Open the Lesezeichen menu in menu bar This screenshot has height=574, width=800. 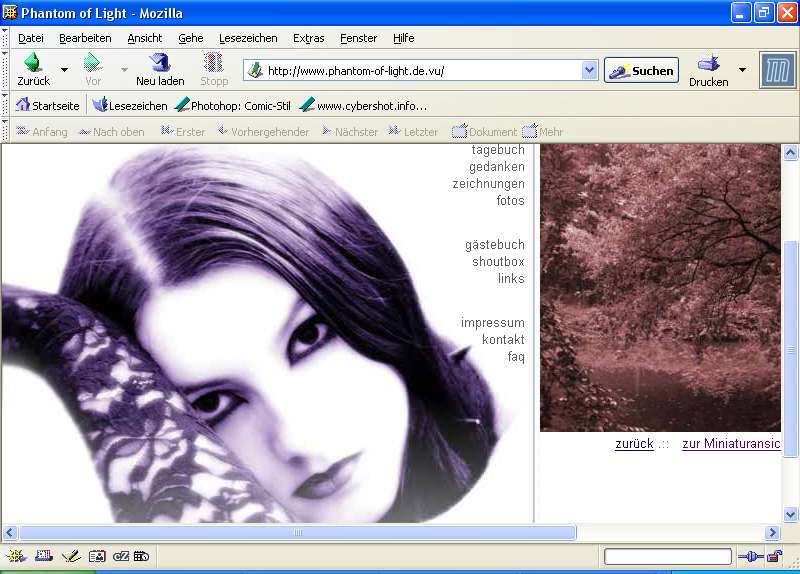tap(247, 38)
